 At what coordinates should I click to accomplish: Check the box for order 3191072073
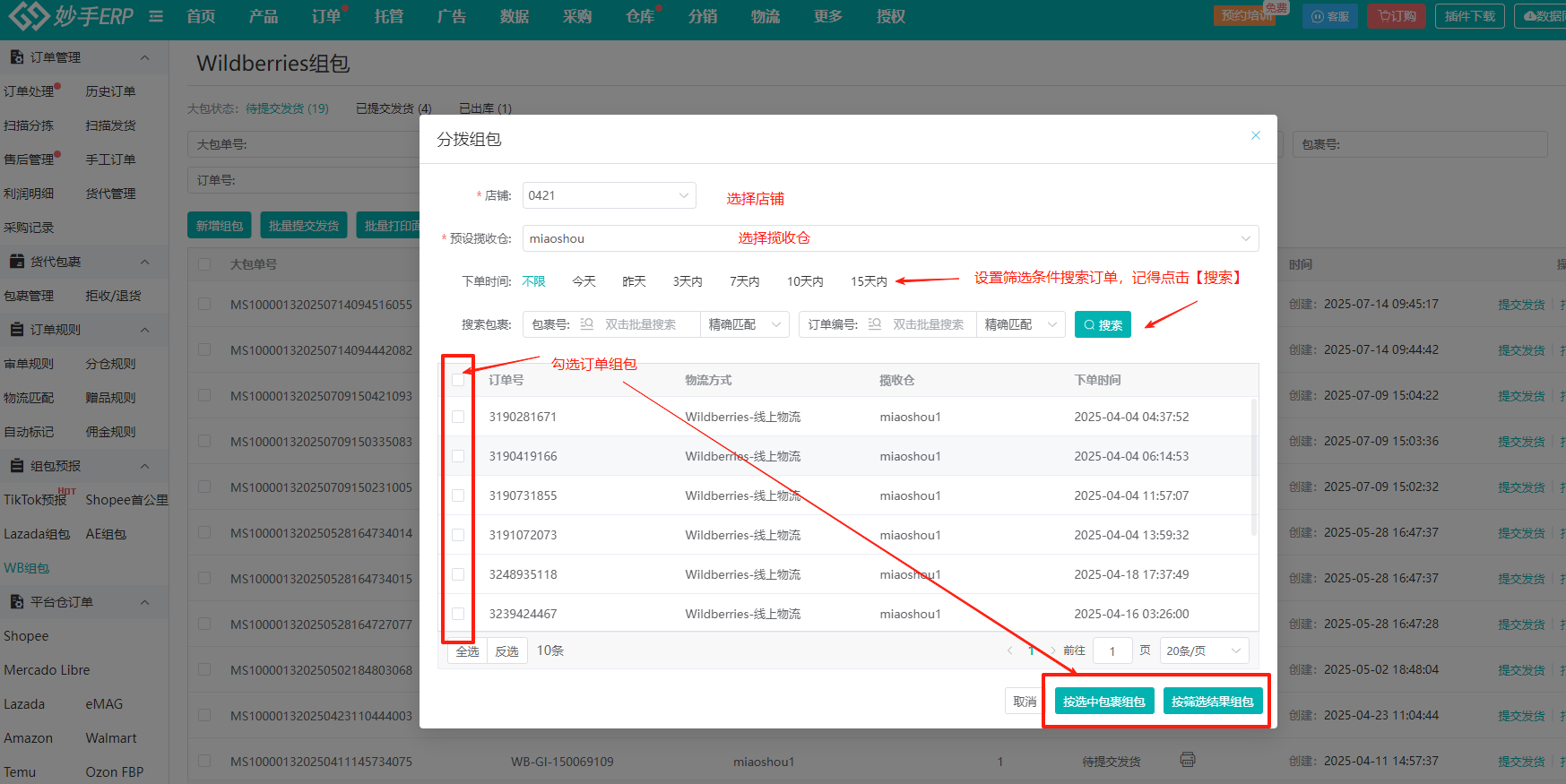(458, 535)
